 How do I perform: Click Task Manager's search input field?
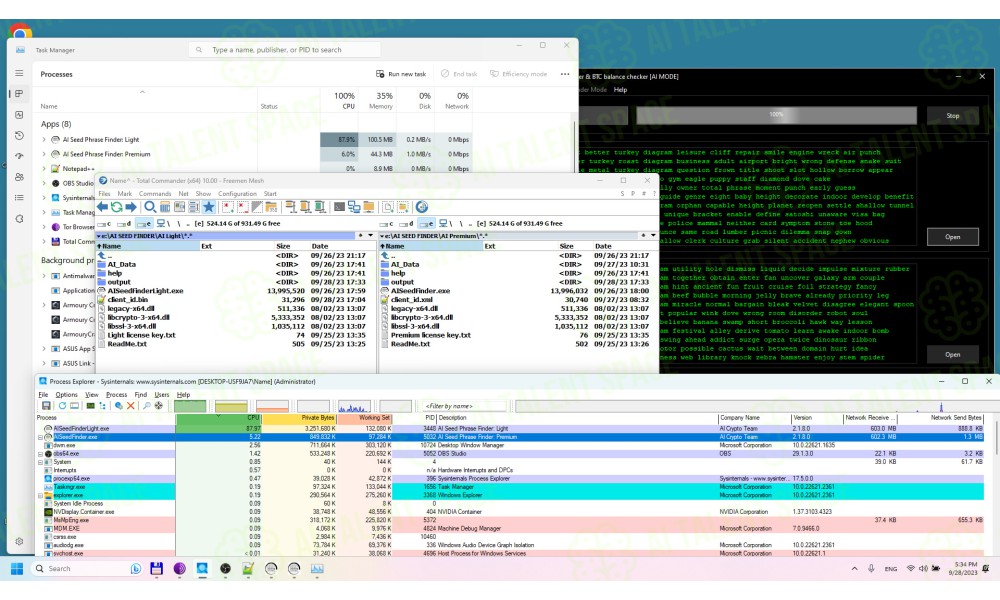click(284, 50)
